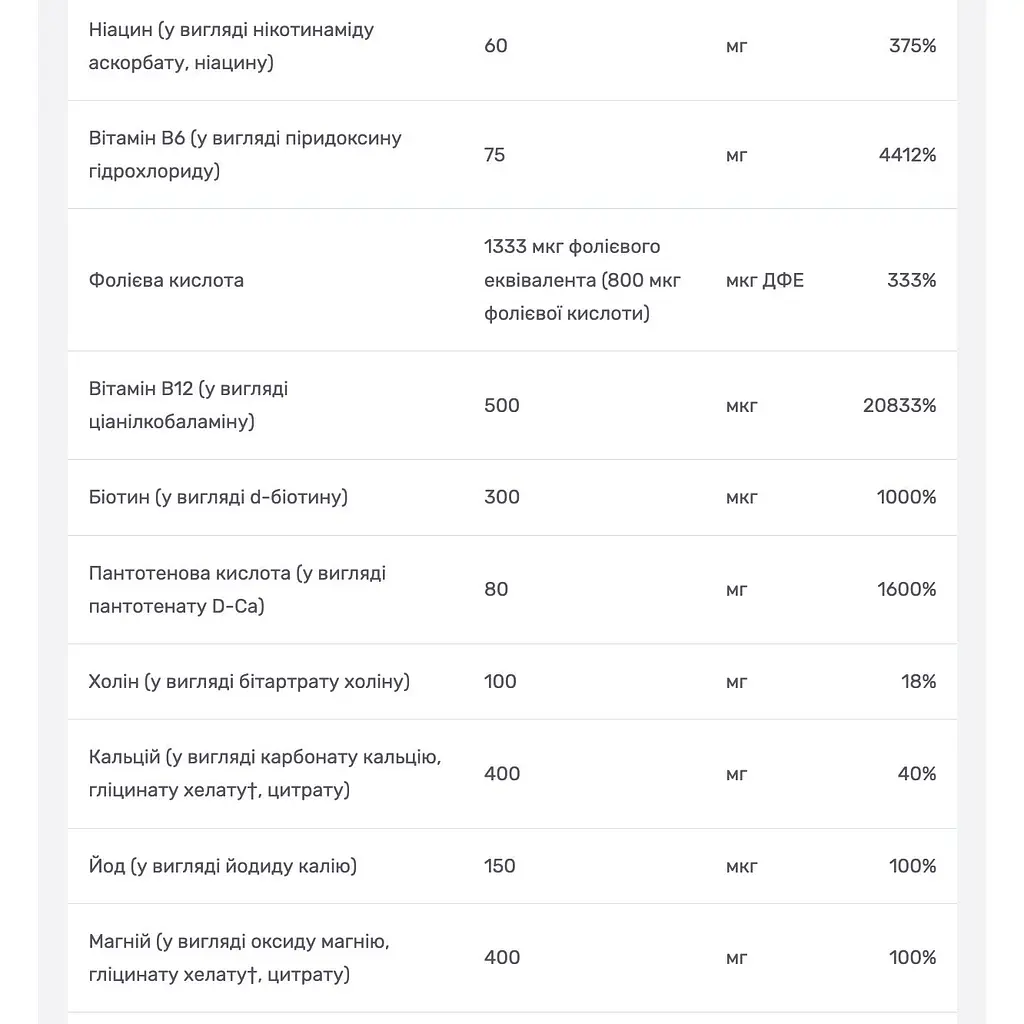Click the 150 amount in Йод row
This screenshot has height=1024, width=1024.
500,866
